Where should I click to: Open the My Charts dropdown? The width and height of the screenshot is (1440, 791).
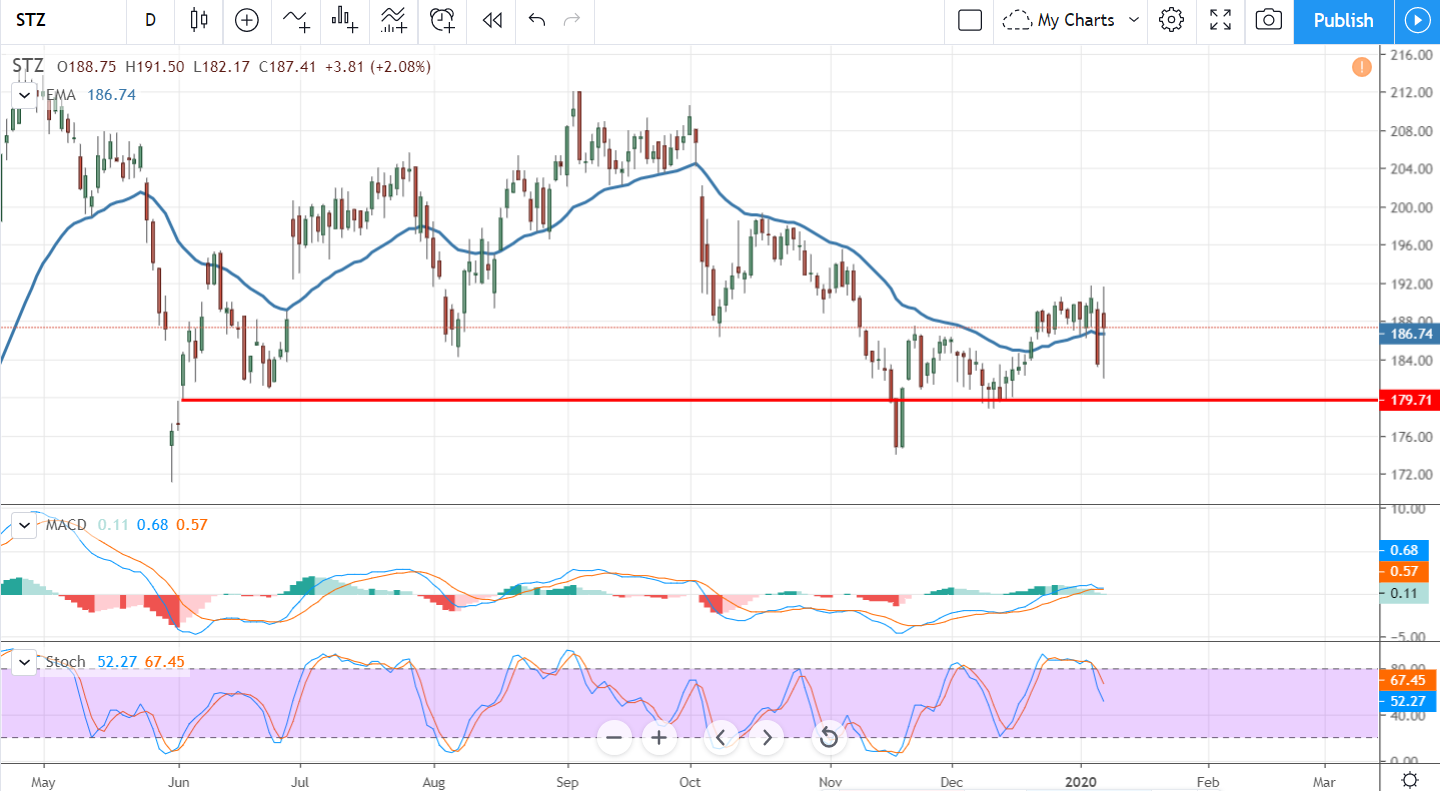click(1071, 20)
